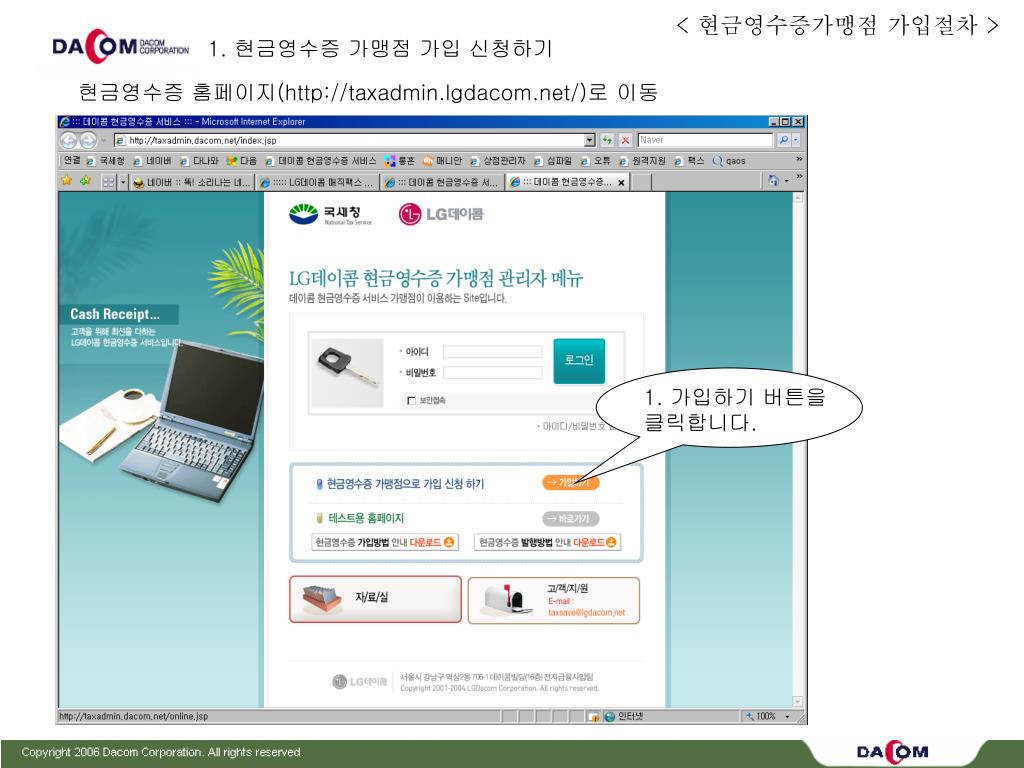Click the red Stop loading button

626,140
